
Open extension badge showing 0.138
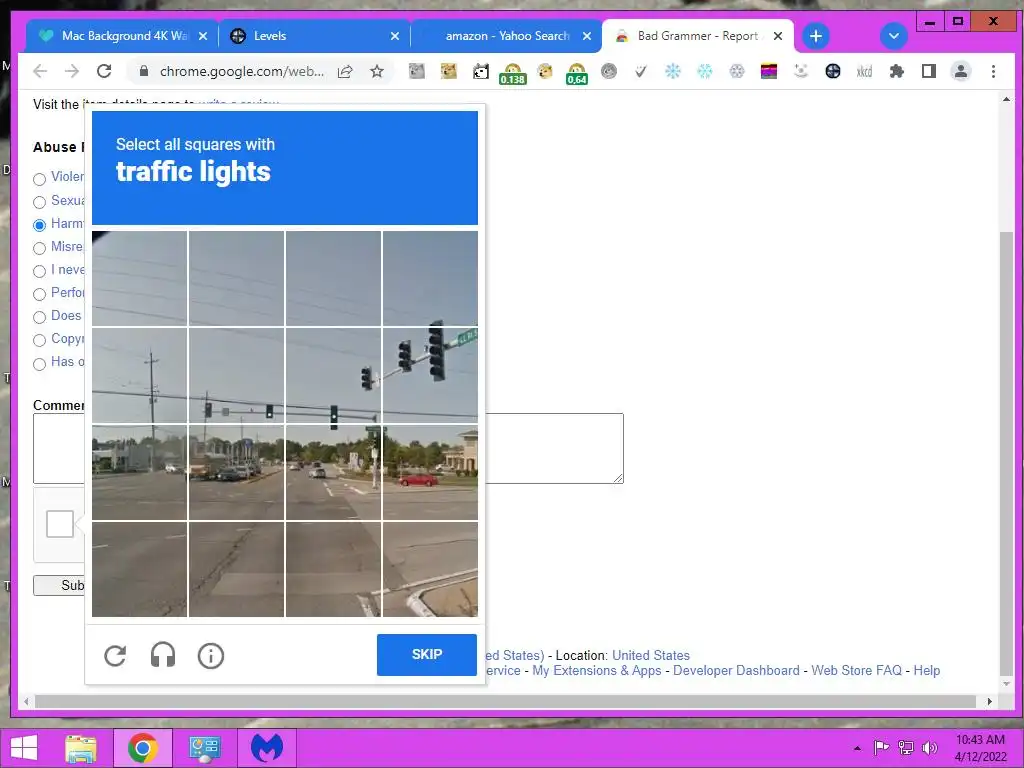[x=513, y=73]
